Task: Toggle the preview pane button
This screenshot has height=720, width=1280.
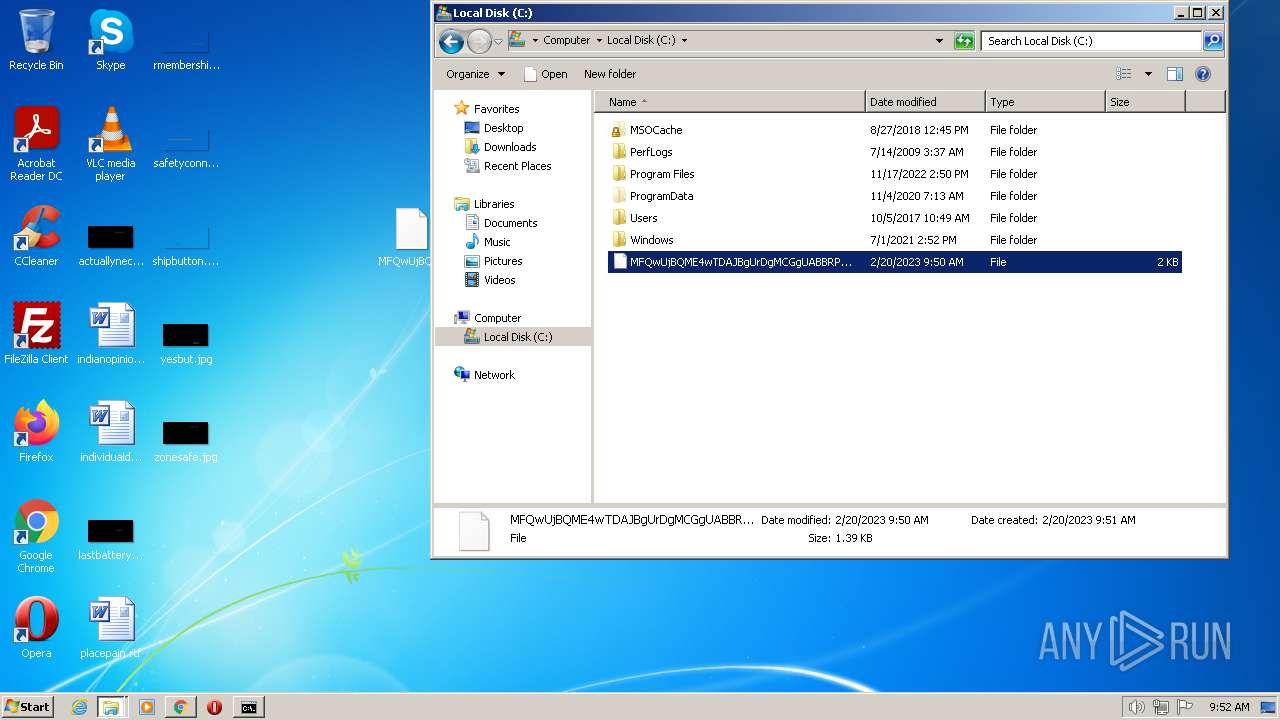Action: 1175,74
